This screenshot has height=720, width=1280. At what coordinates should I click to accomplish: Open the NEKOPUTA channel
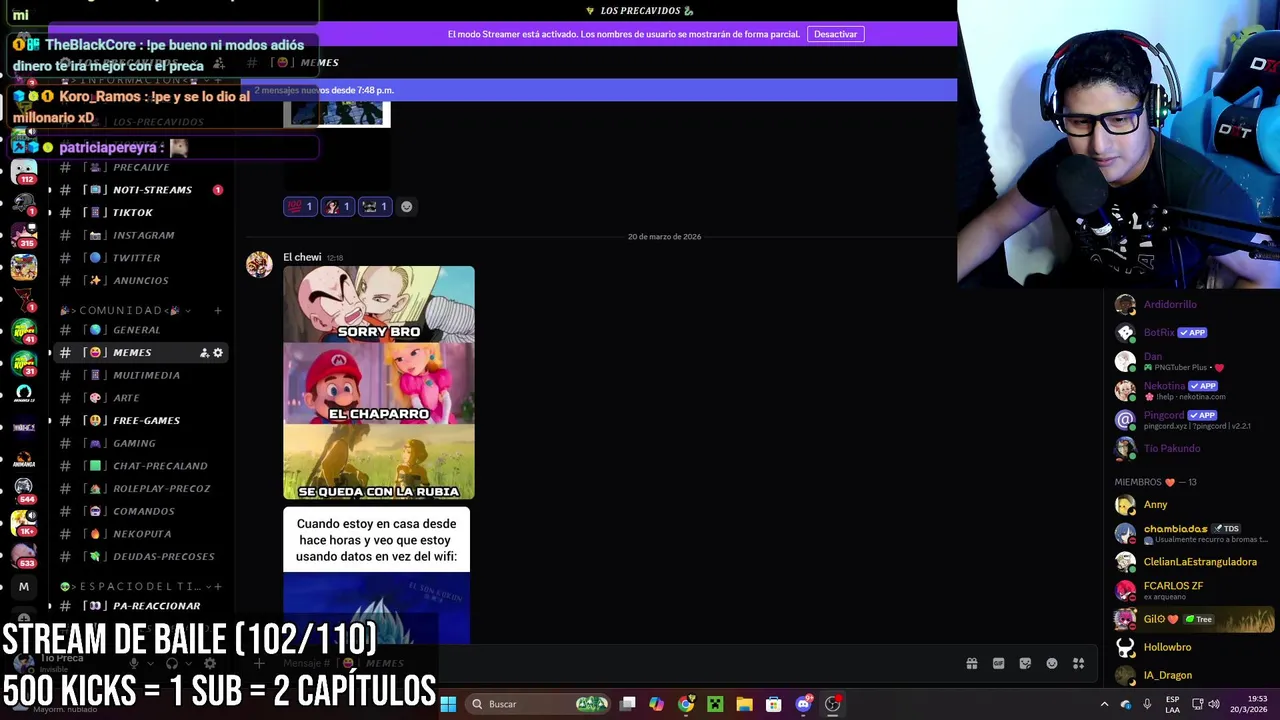[x=140, y=534]
